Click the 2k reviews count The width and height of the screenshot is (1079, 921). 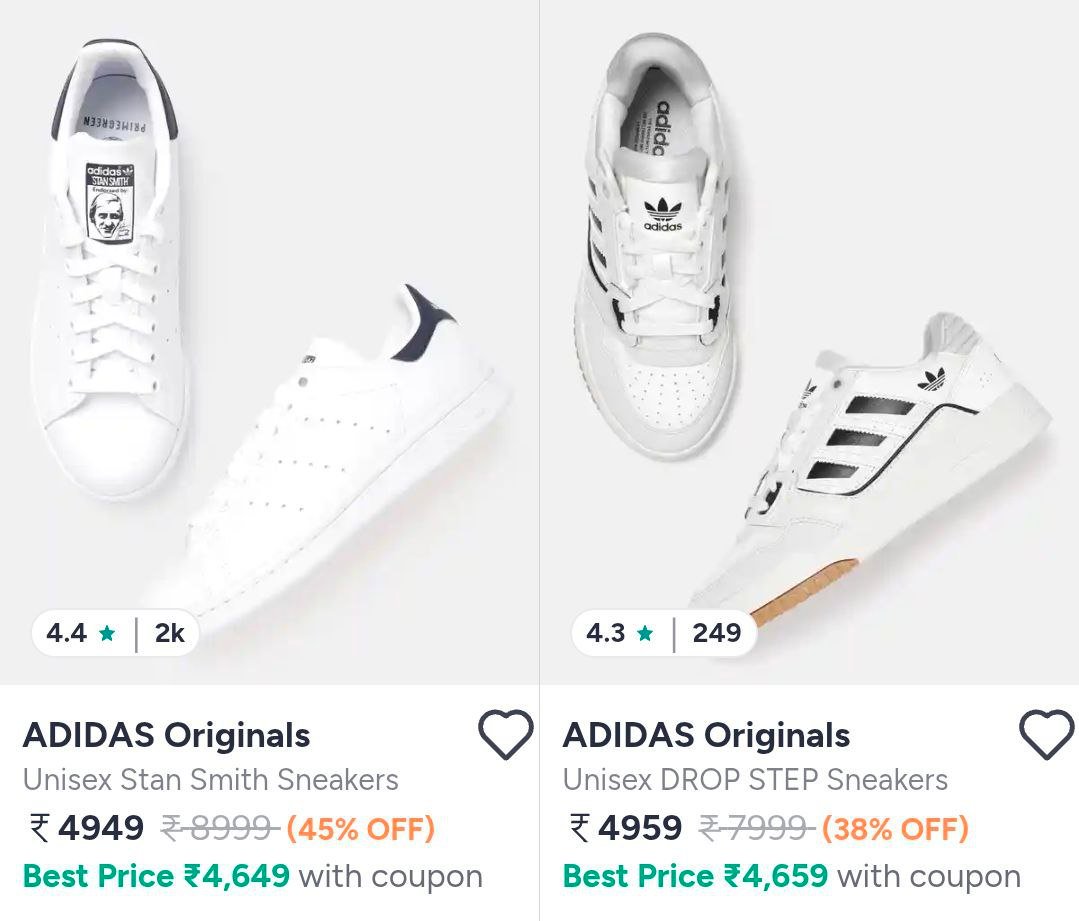(x=169, y=633)
